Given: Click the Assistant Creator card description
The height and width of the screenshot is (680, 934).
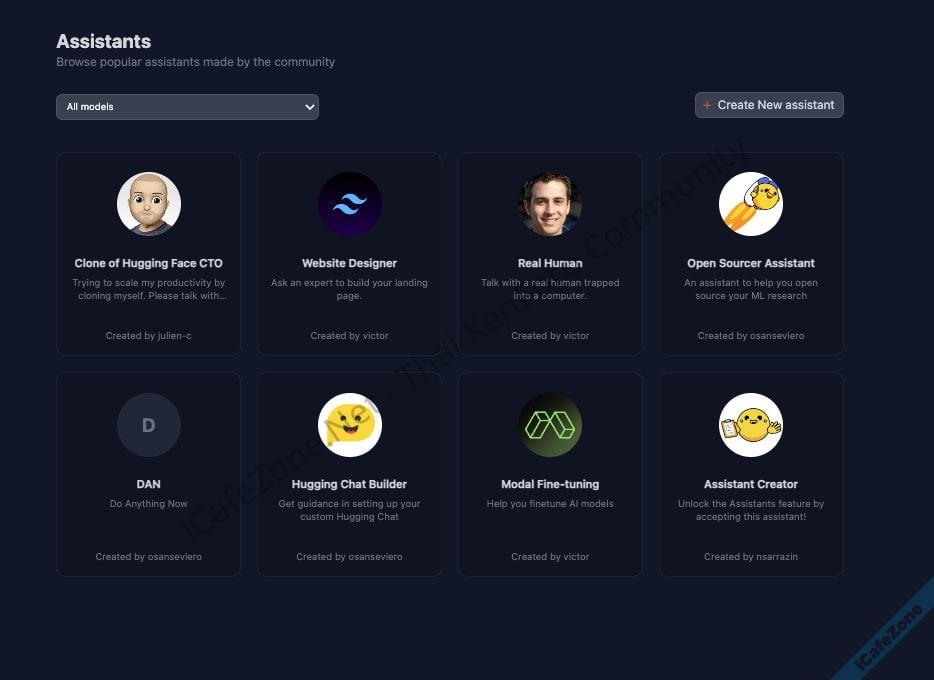Looking at the screenshot, I should pos(751,510).
